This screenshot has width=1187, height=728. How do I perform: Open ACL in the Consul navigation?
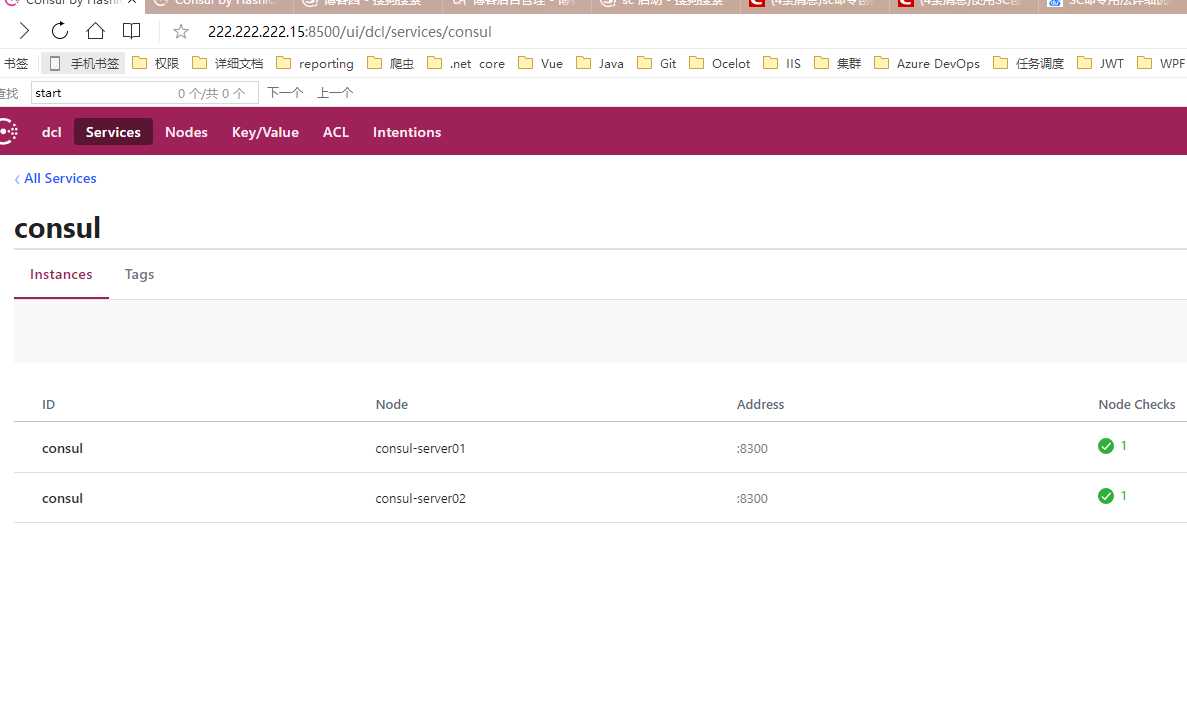coord(336,132)
